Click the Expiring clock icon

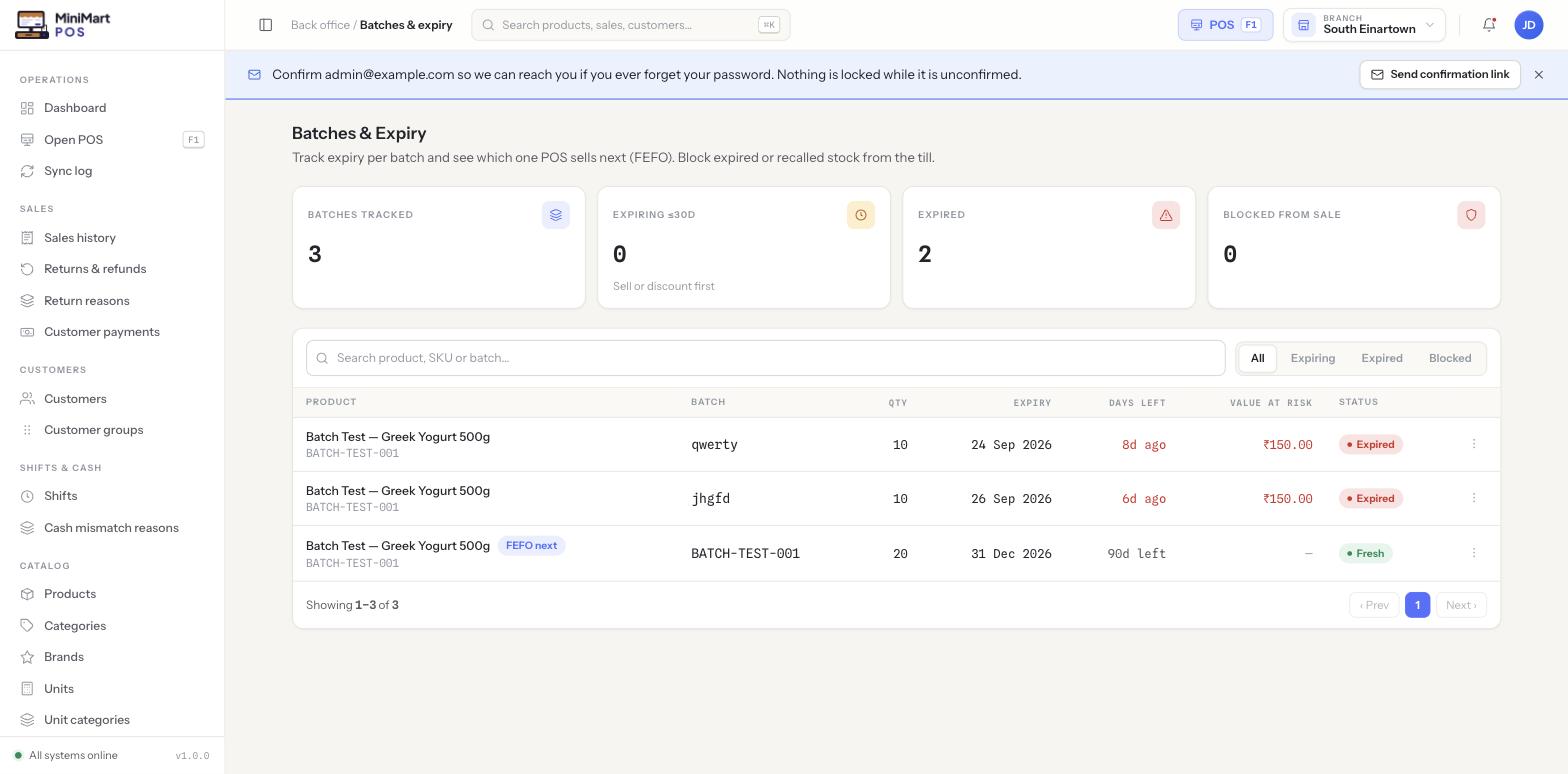(861, 215)
